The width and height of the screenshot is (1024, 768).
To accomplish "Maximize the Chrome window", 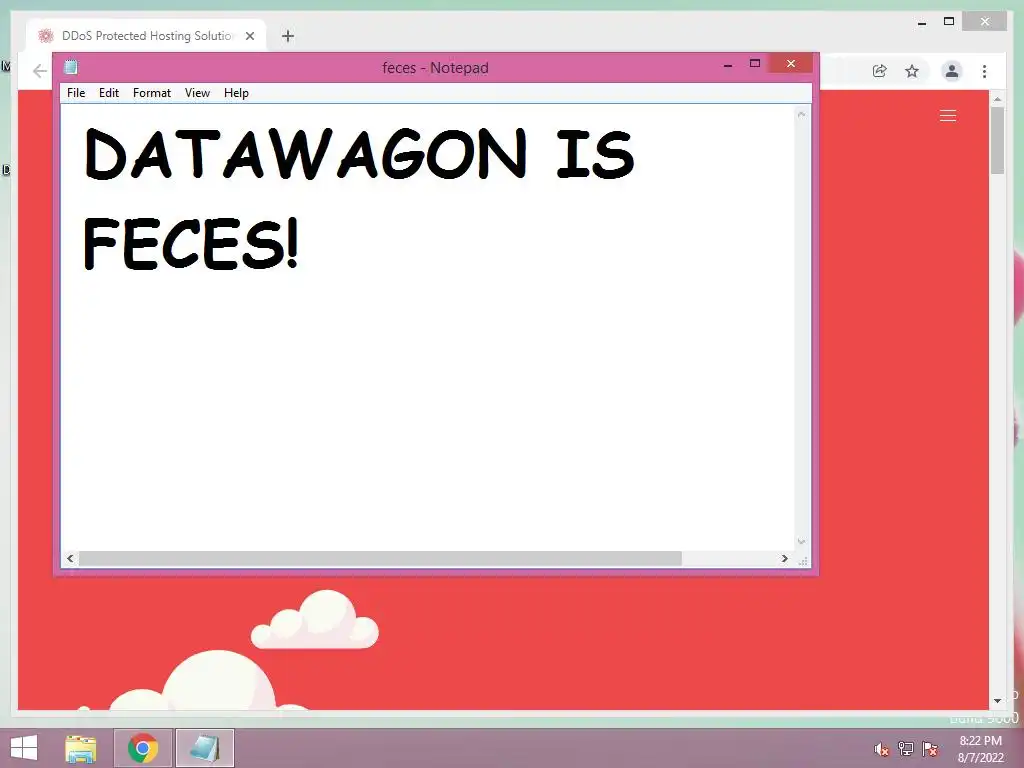I will click(949, 22).
